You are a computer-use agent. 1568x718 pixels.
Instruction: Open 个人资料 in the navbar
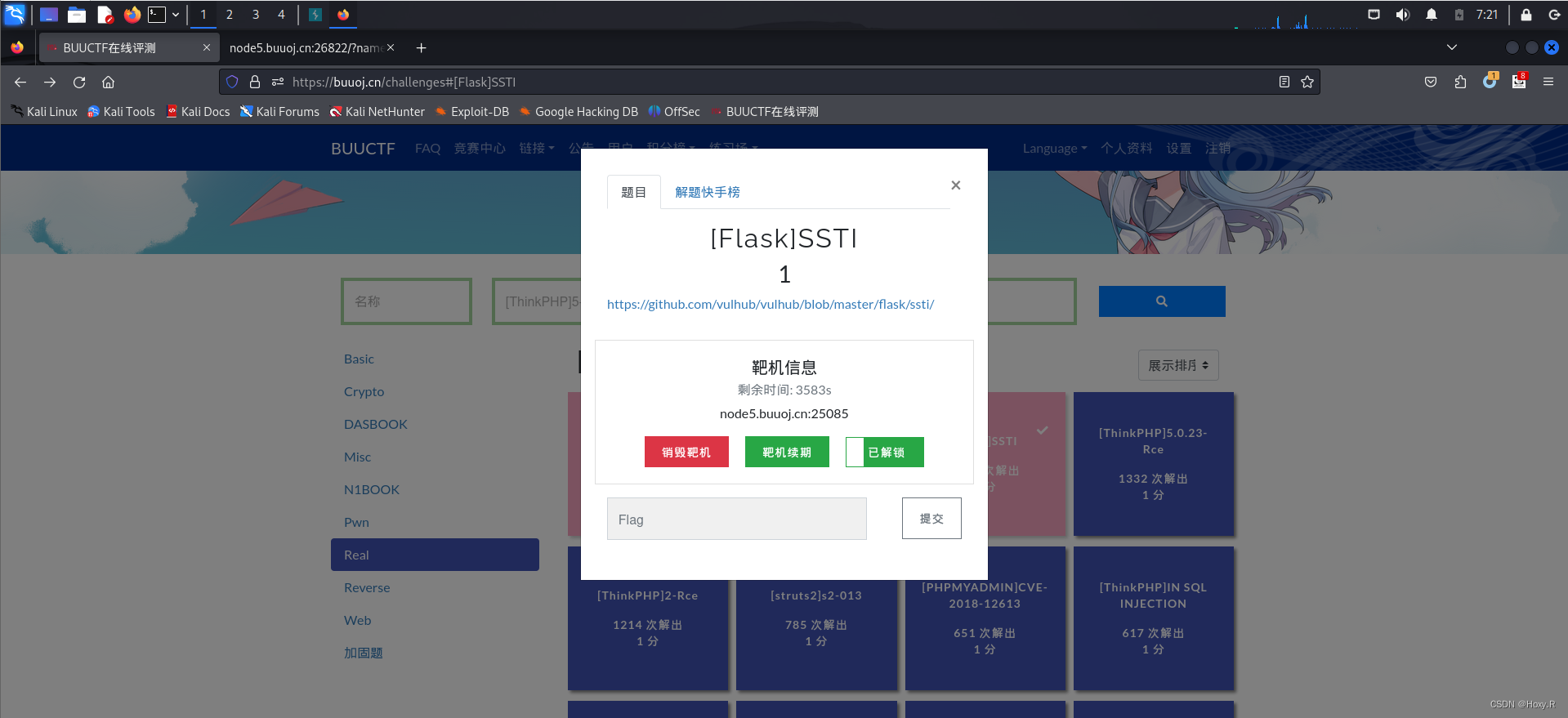1127,149
